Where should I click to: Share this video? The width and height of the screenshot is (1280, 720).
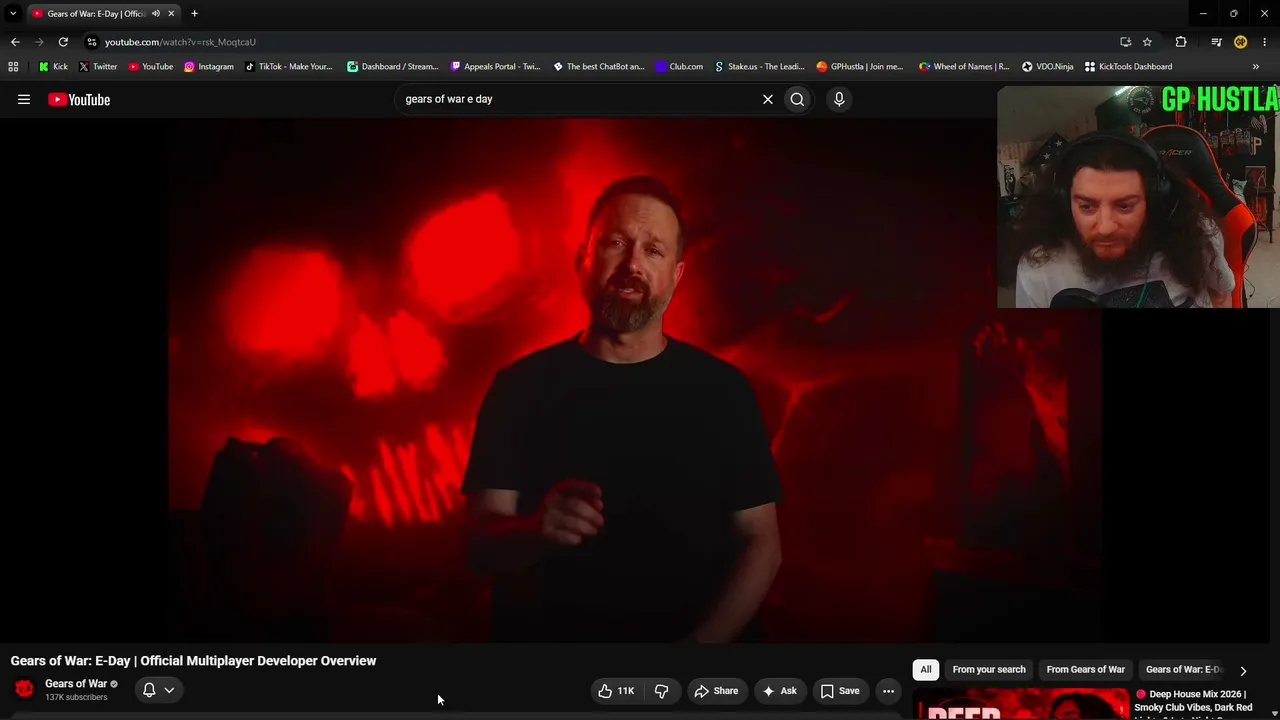(716, 691)
